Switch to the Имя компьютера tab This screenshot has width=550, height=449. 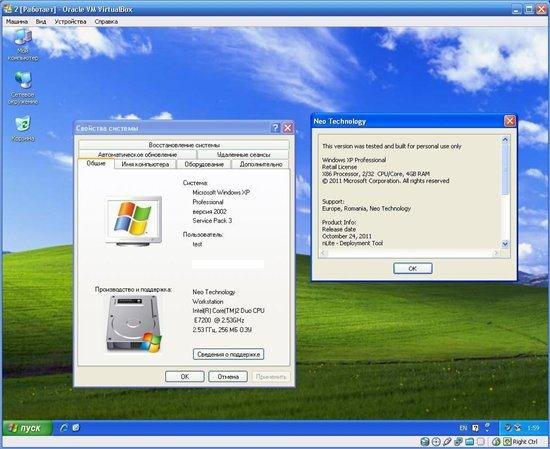(145, 164)
